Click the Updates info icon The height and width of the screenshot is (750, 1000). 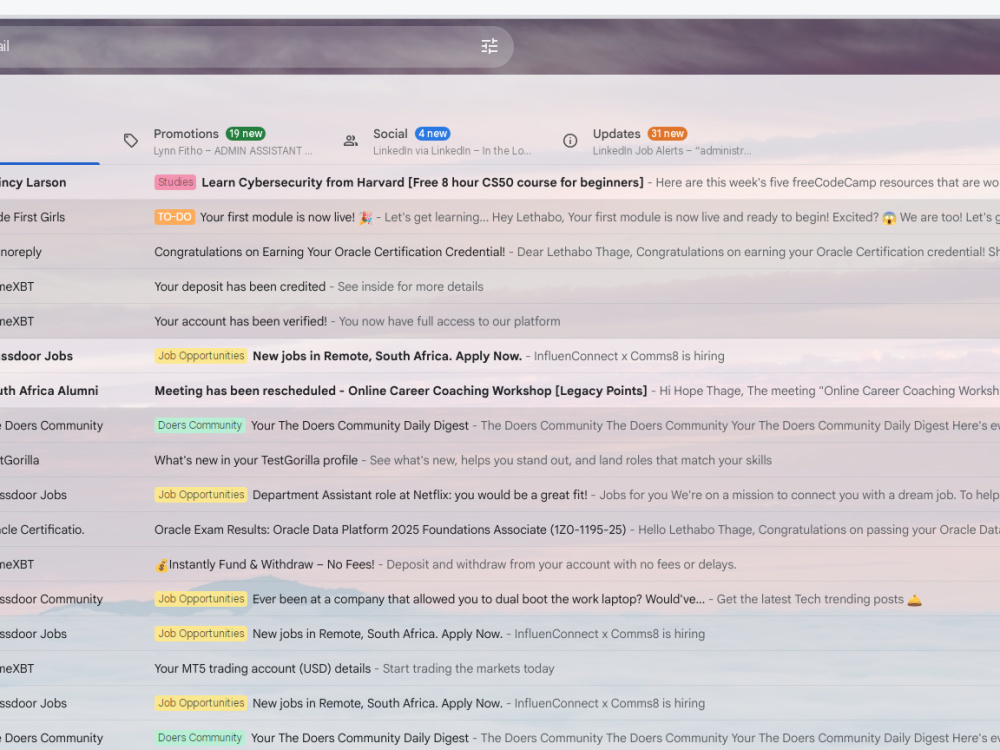(570, 141)
